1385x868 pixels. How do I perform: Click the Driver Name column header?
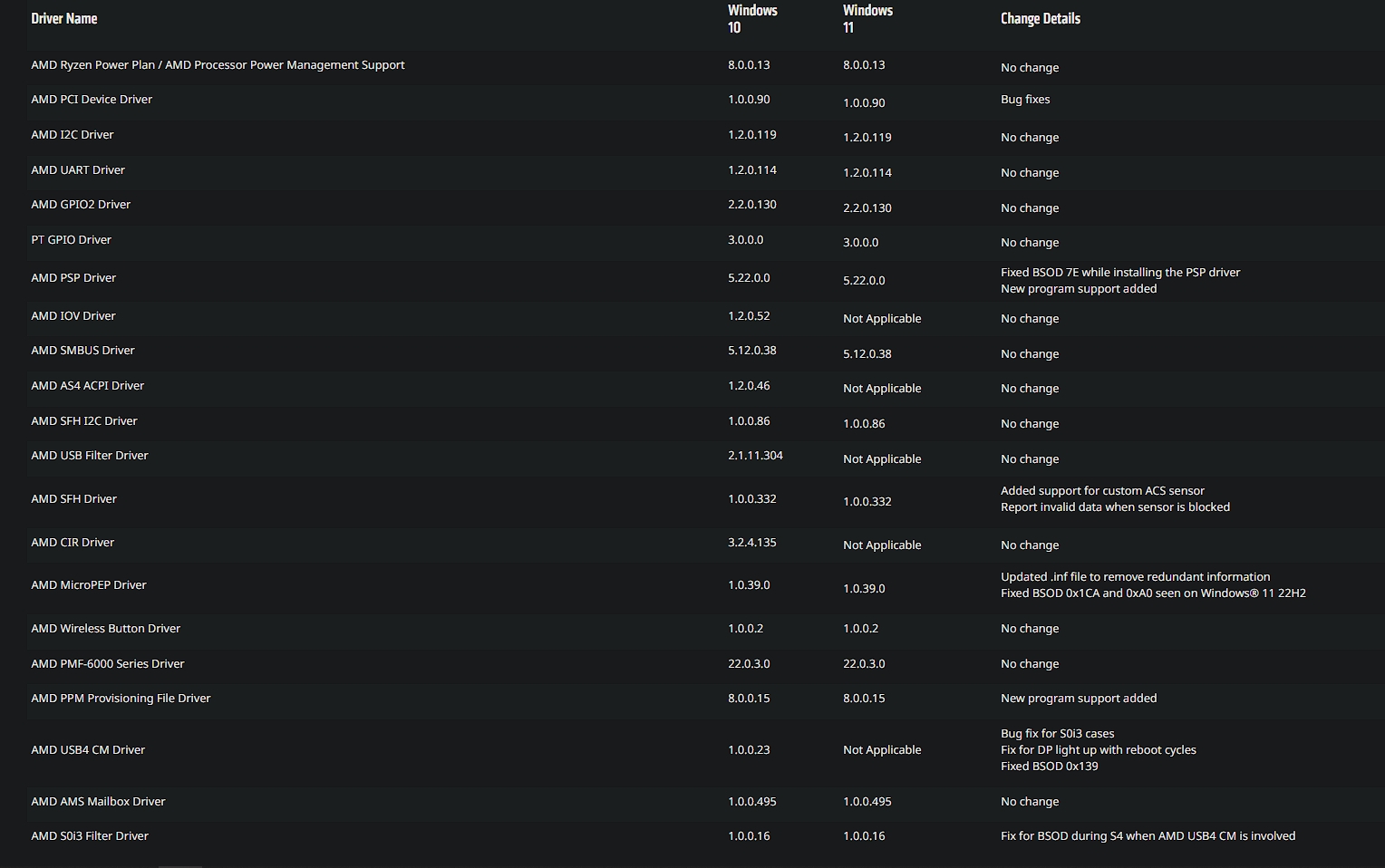(x=63, y=18)
